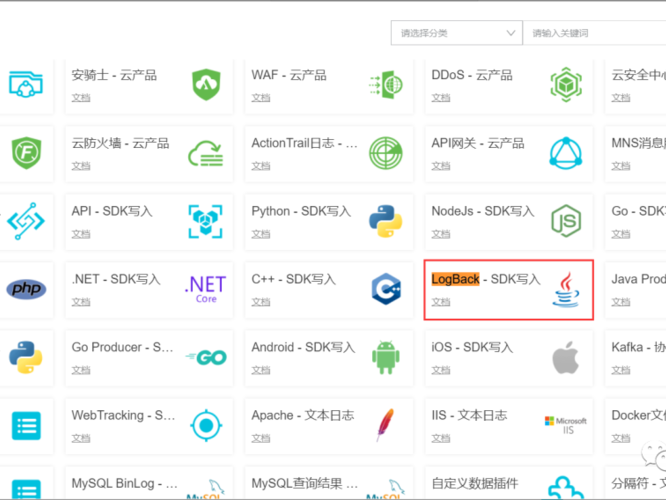Screen dimensions: 666x500
Task: Click the Python logo at the left edge
Action: pos(26,357)
